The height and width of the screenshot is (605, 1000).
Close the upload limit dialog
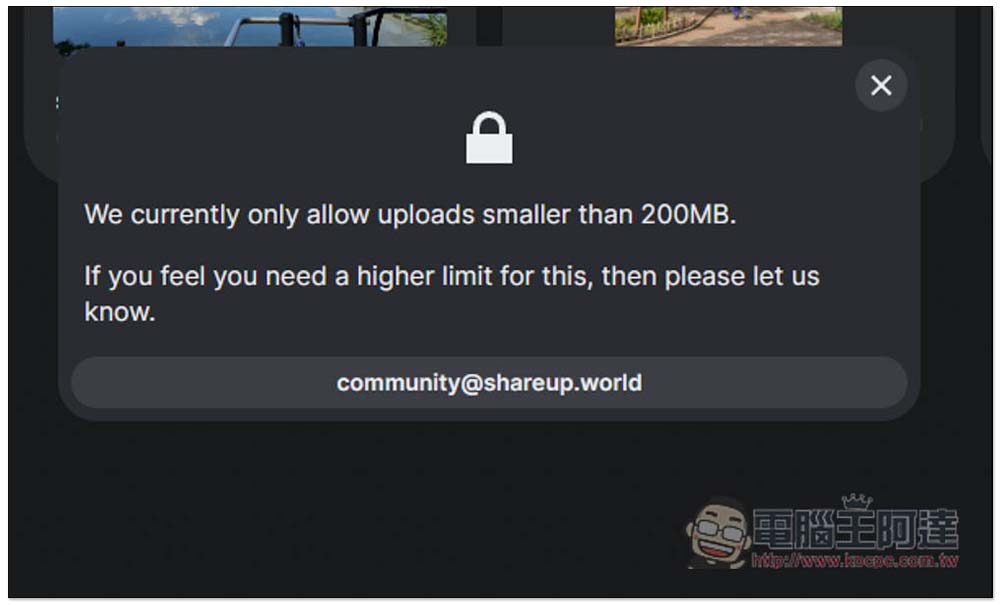pos(881,85)
